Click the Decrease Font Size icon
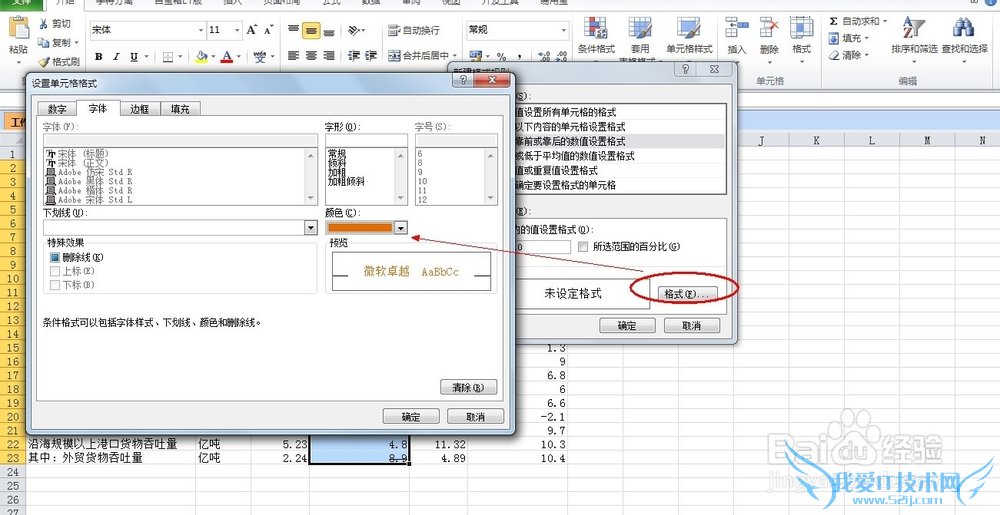 pos(269,30)
